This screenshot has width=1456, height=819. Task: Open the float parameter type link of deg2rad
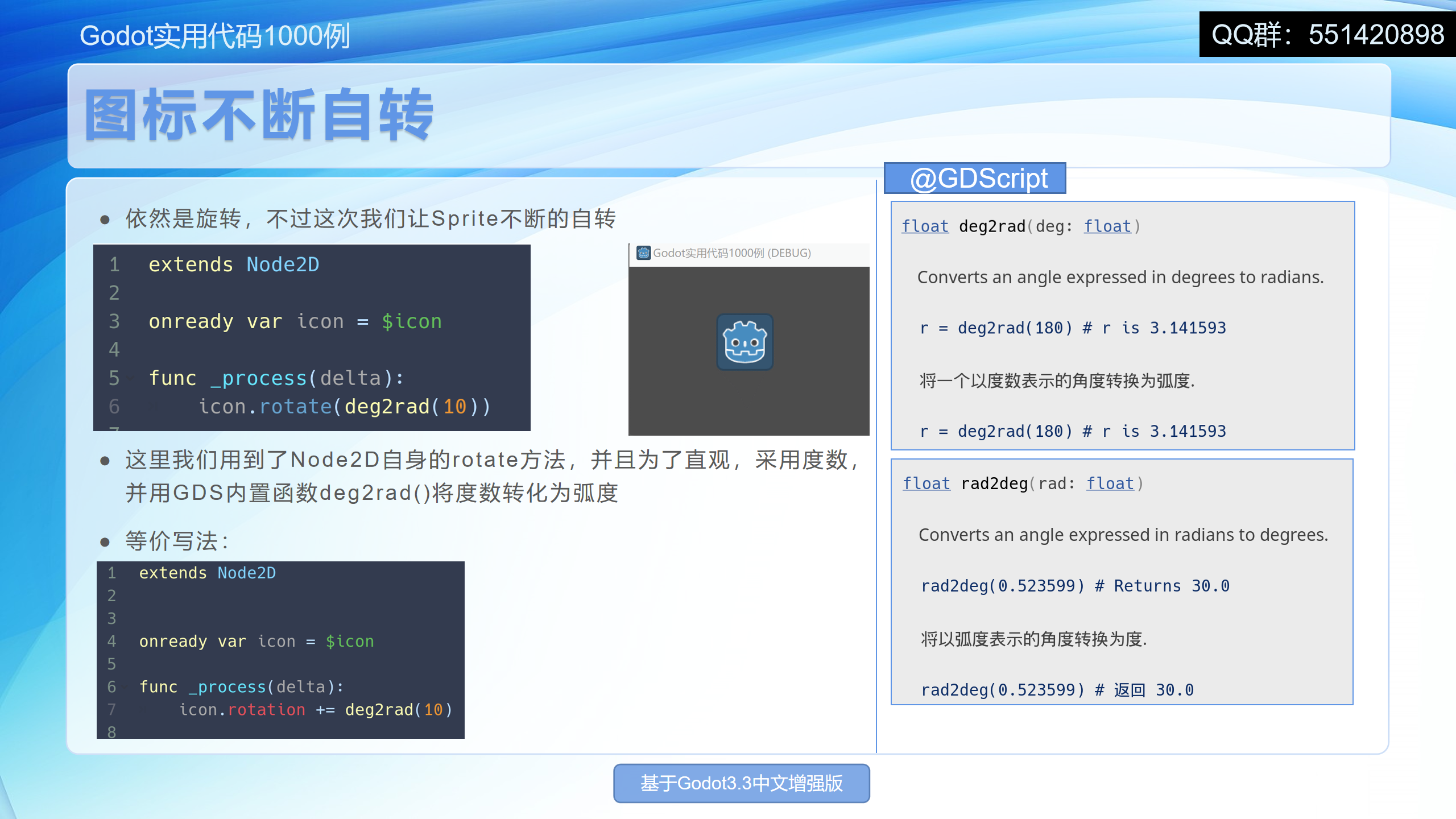click(x=1107, y=226)
